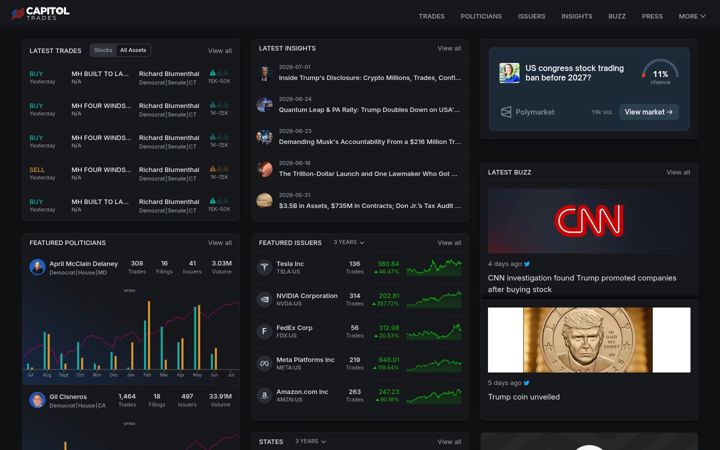This screenshot has width=720, height=450.
Task: Open the '$3.5B in Assets' insight thumbnail
Action: pyautogui.click(x=264, y=201)
